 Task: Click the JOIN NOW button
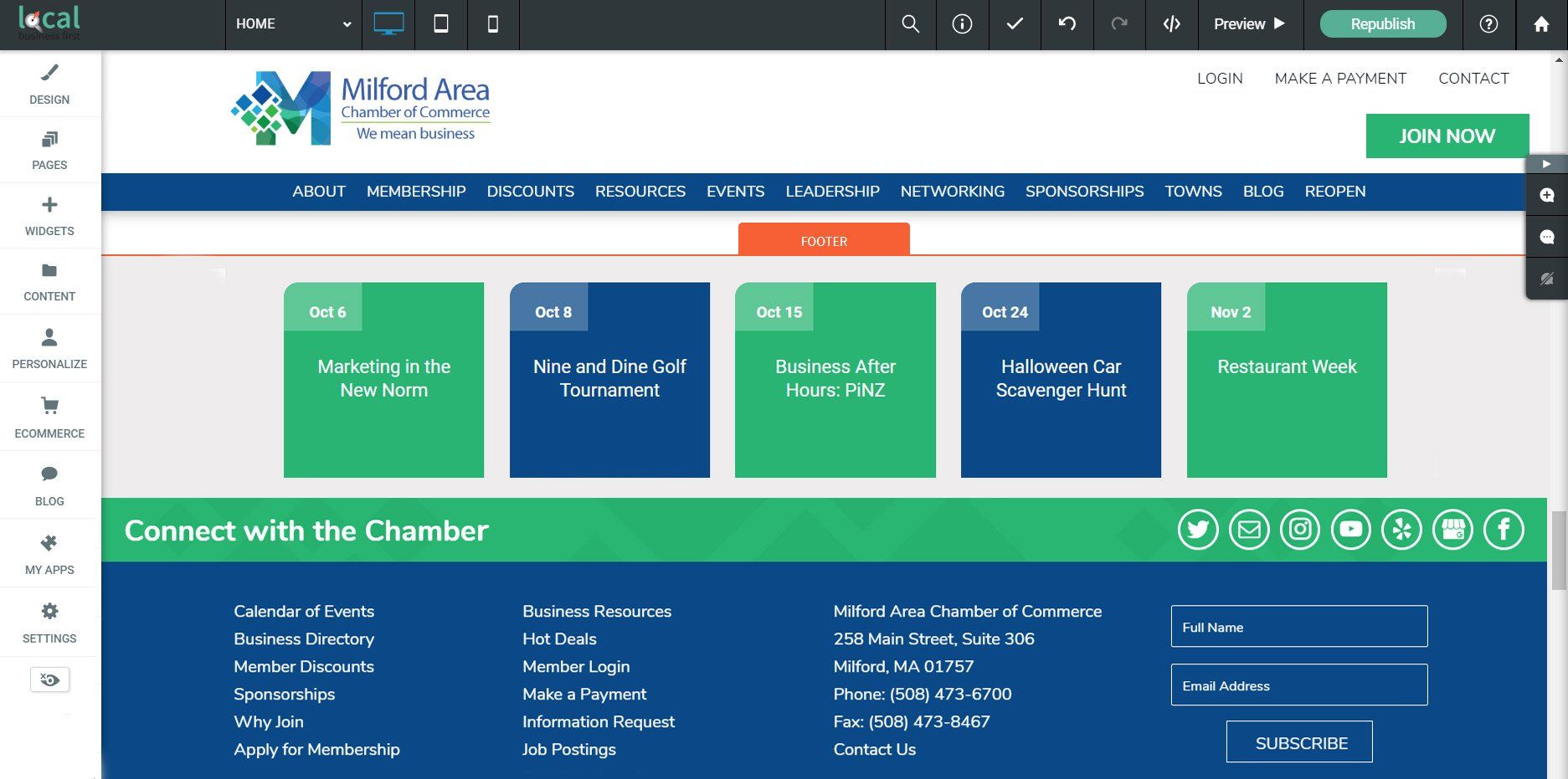(1447, 136)
